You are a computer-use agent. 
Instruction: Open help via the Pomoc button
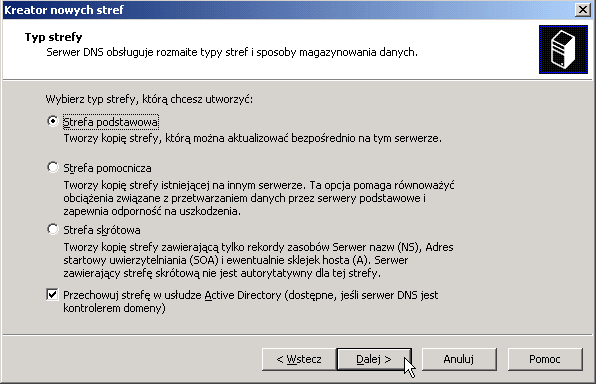pyautogui.click(x=545, y=359)
